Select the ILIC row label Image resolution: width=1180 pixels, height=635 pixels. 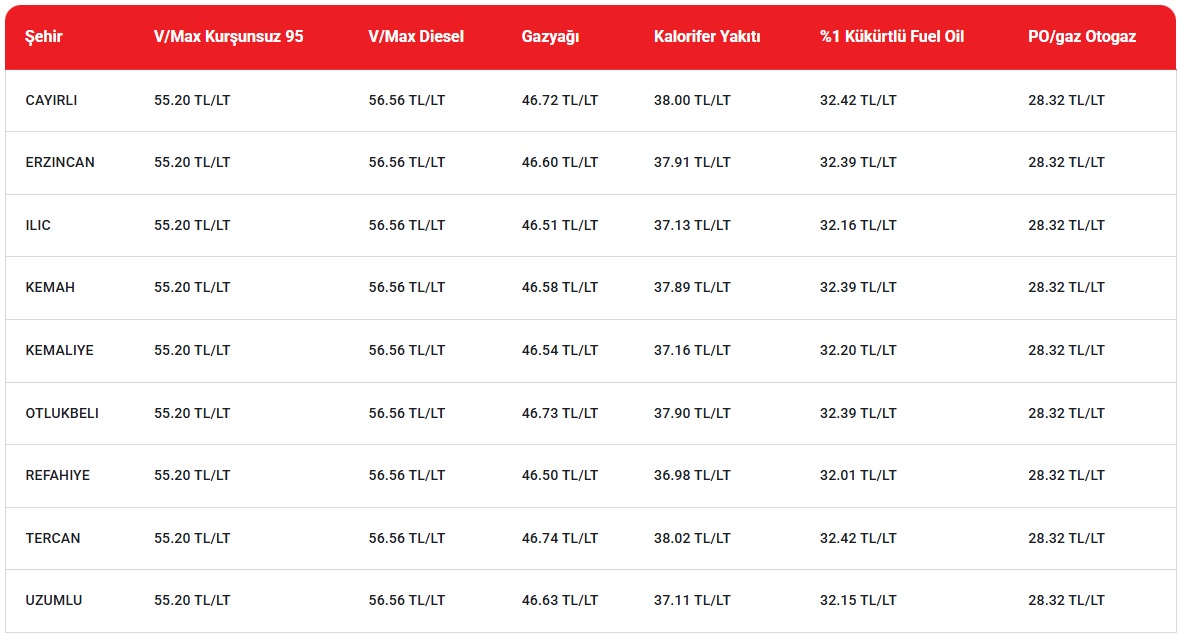point(38,225)
